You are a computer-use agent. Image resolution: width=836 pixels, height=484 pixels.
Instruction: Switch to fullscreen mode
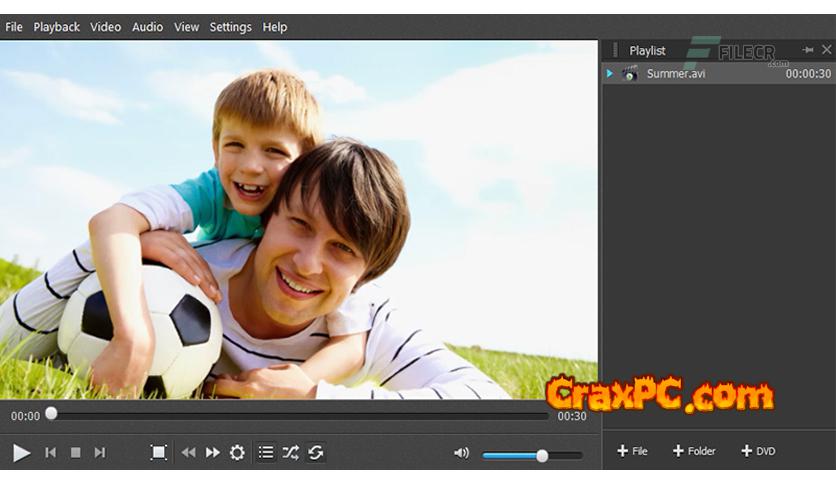(x=158, y=453)
